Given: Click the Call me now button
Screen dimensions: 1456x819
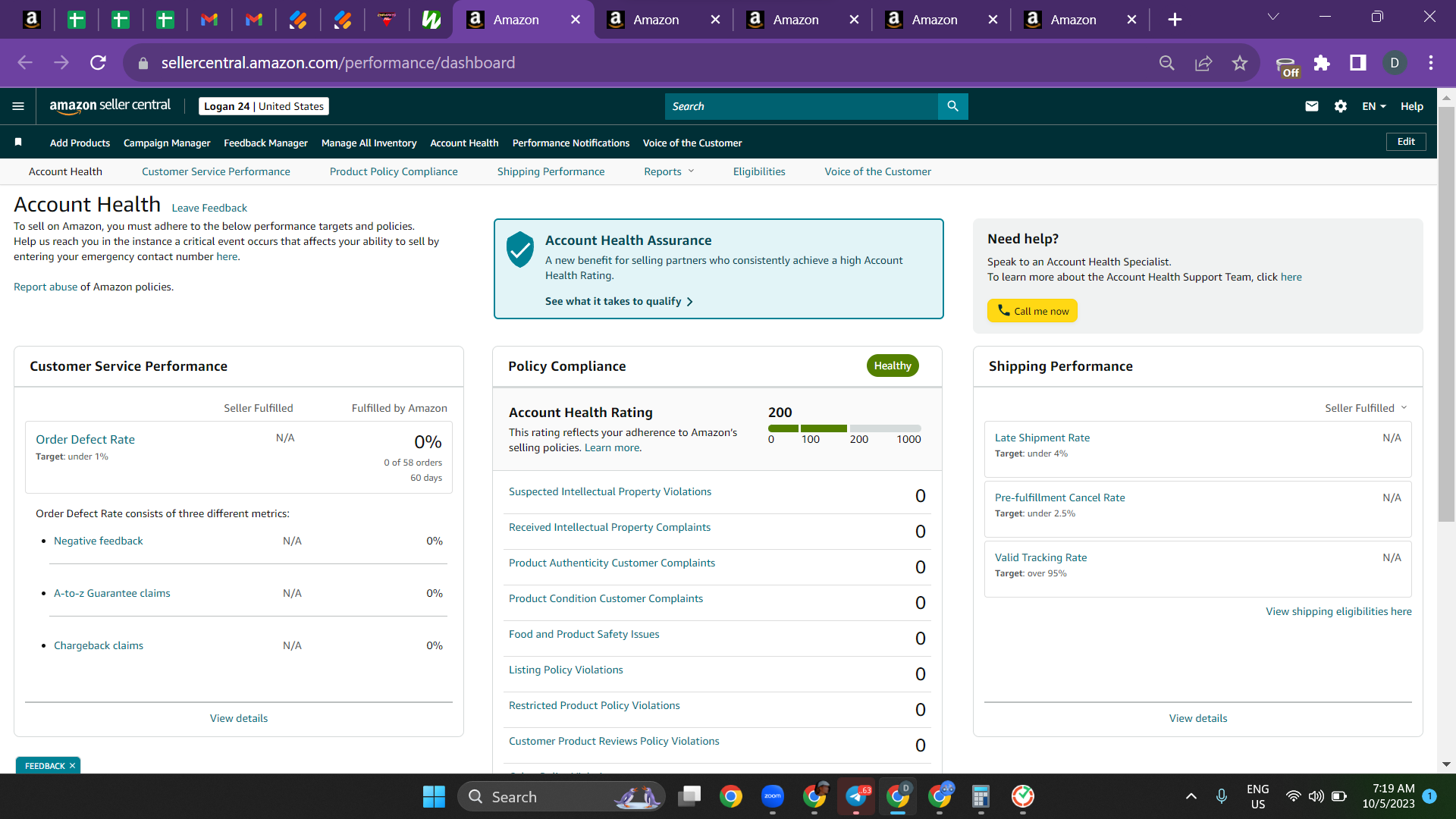Looking at the screenshot, I should coord(1032,311).
